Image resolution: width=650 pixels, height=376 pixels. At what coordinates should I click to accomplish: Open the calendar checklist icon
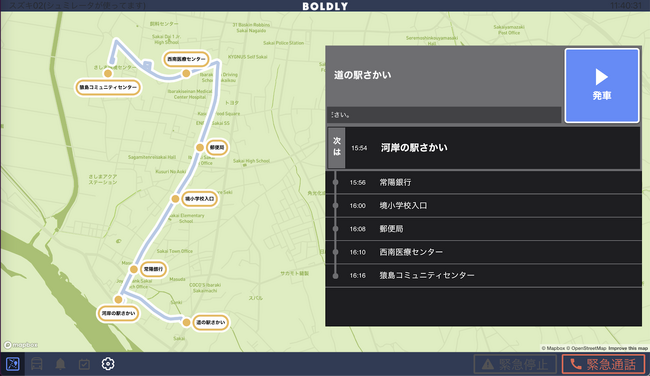pyautogui.click(x=84, y=364)
